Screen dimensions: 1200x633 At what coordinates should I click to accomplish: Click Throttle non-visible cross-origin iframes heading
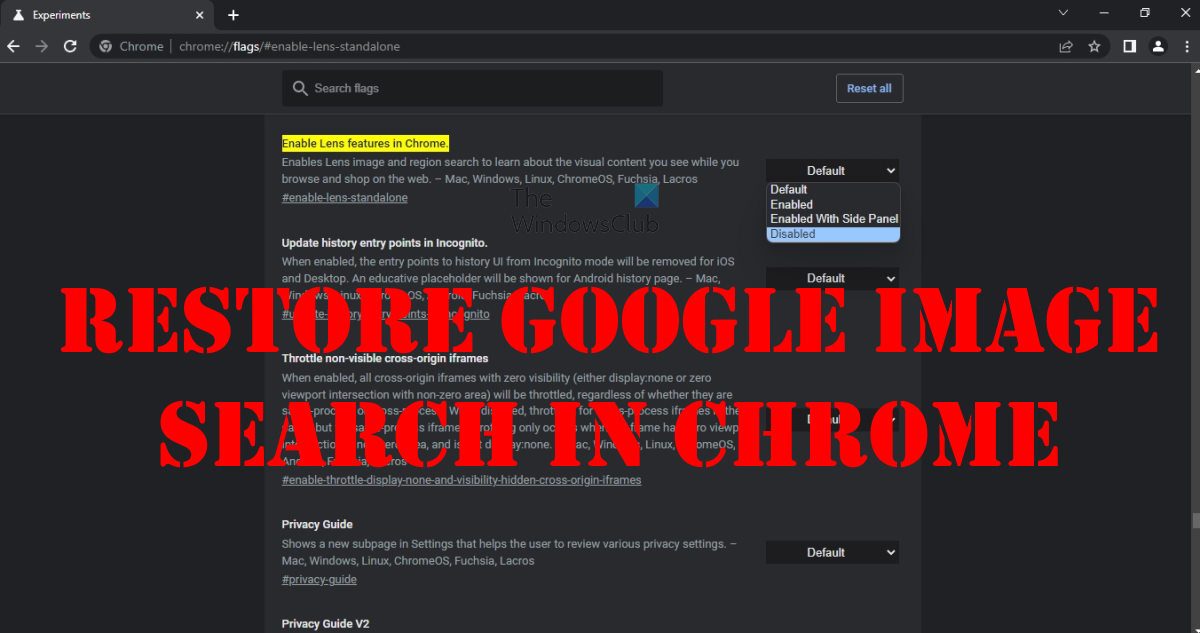tap(385, 358)
